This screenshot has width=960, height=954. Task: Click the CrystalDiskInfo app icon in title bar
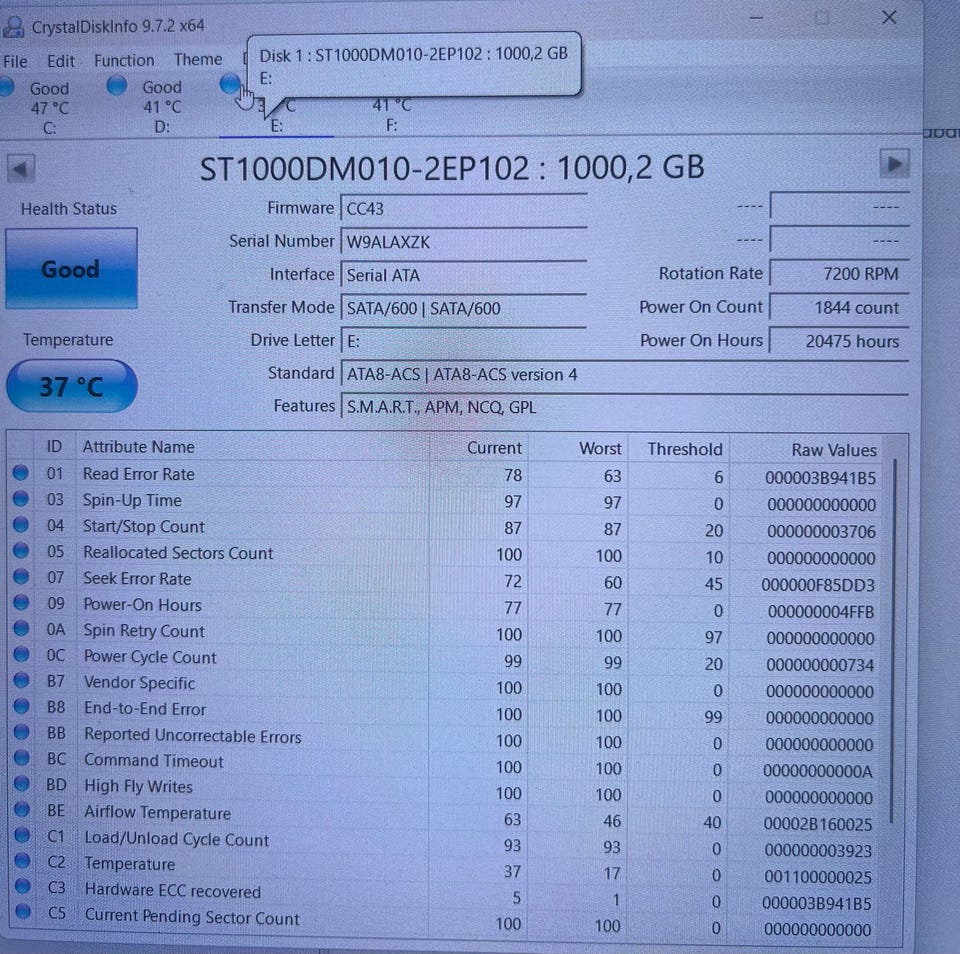13,27
